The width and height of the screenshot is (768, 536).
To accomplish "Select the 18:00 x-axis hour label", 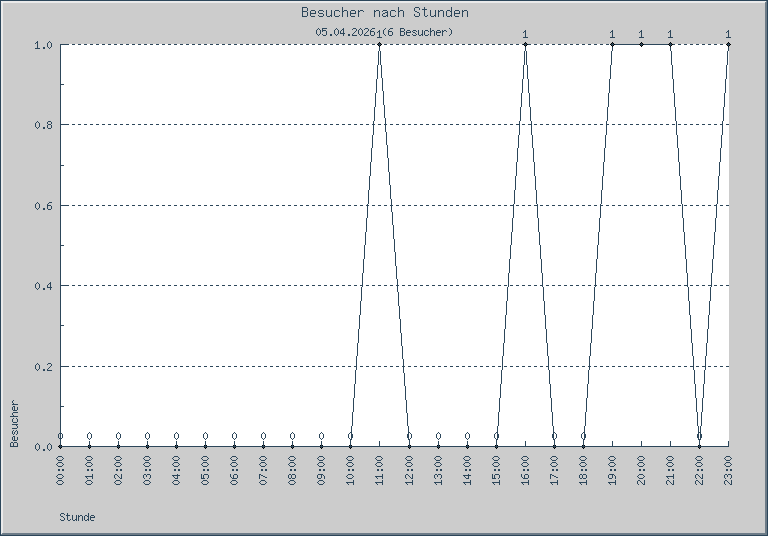I will click(583, 471).
